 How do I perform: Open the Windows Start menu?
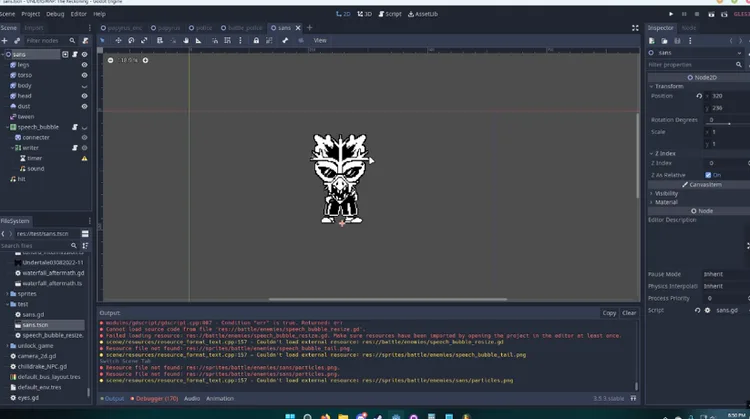[x=290, y=417]
